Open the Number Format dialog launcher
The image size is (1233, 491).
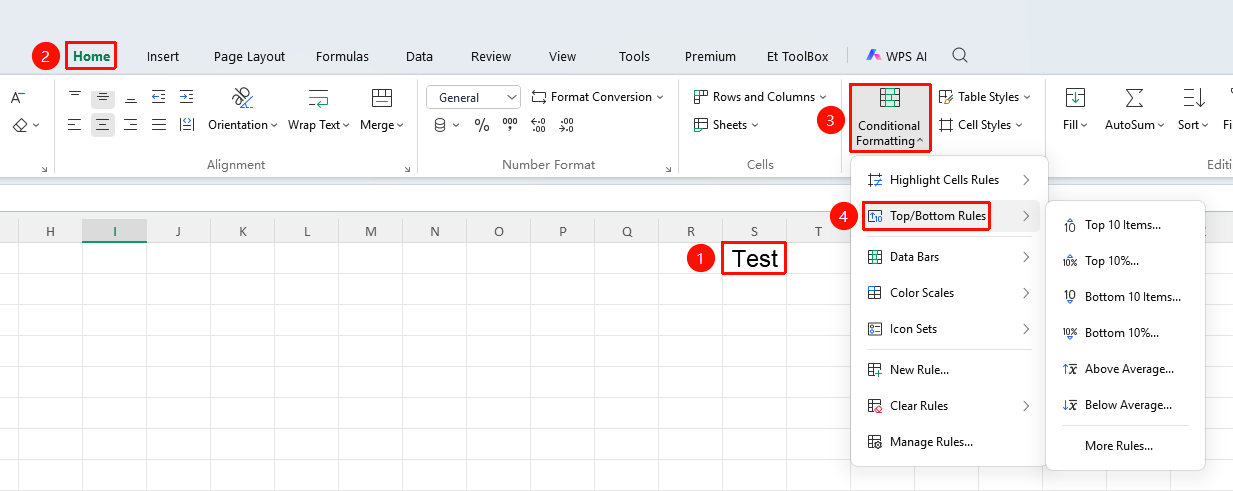point(670,170)
